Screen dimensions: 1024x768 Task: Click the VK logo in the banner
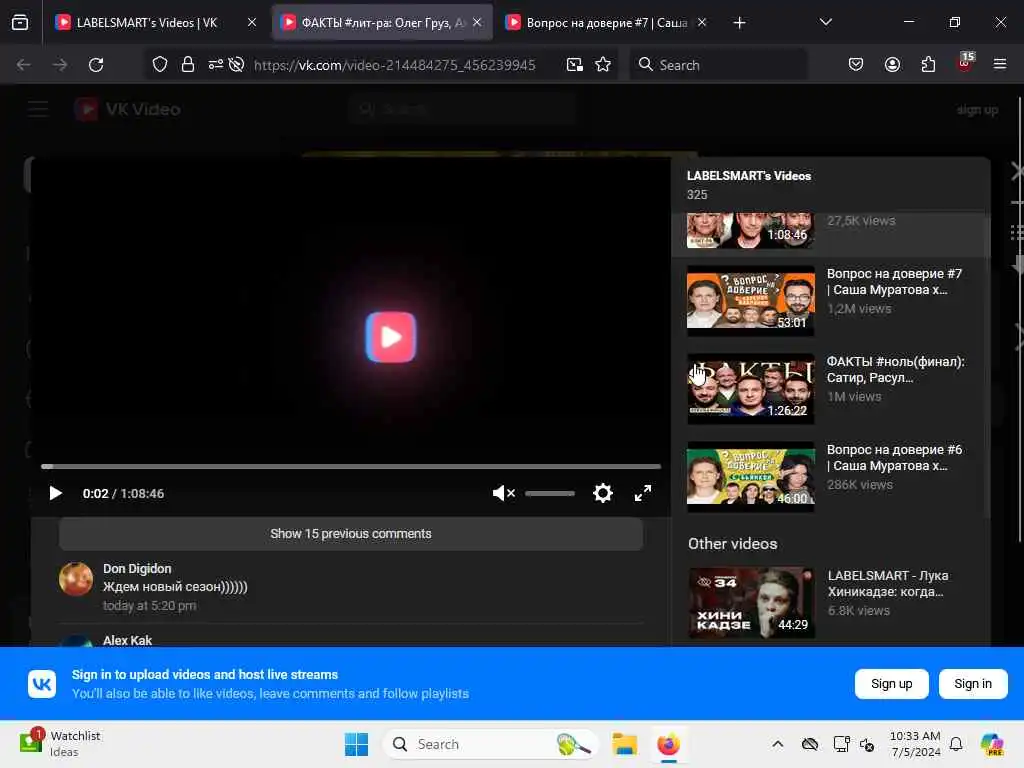click(x=42, y=684)
